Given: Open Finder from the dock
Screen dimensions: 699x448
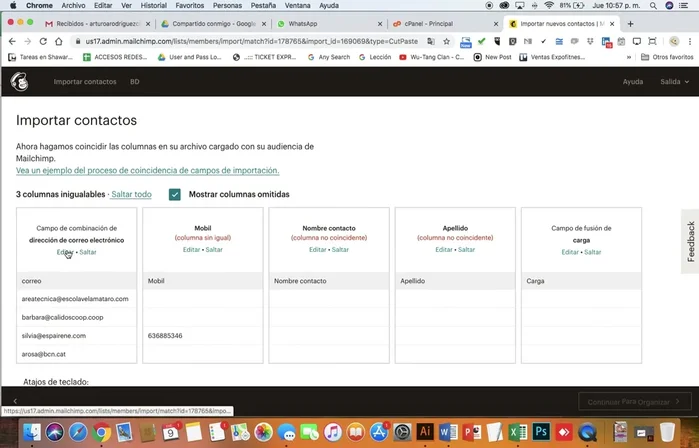Looking at the screenshot, I should (32, 432).
